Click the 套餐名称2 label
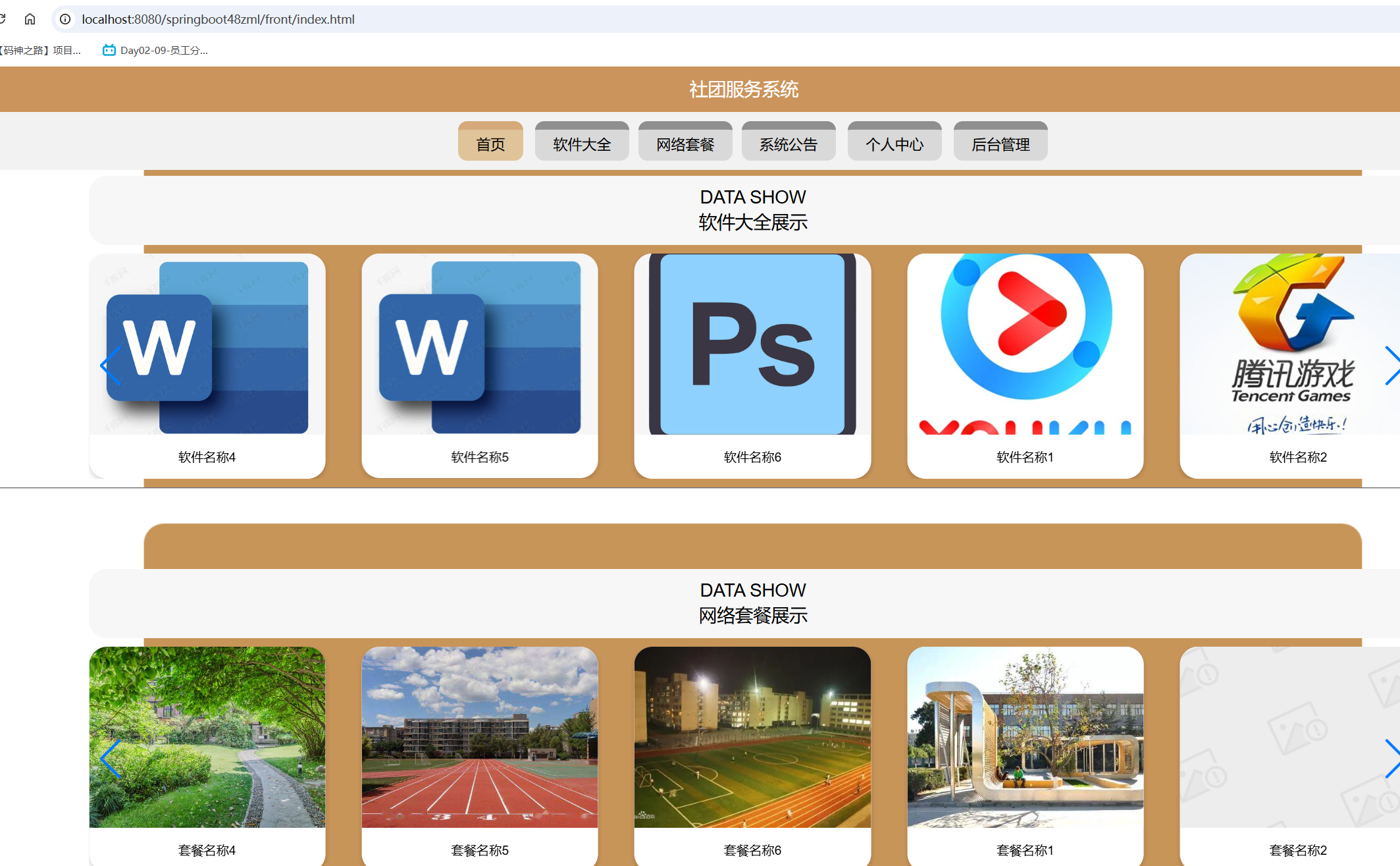Screen dimensions: 1400x866 coord(1298,850)
